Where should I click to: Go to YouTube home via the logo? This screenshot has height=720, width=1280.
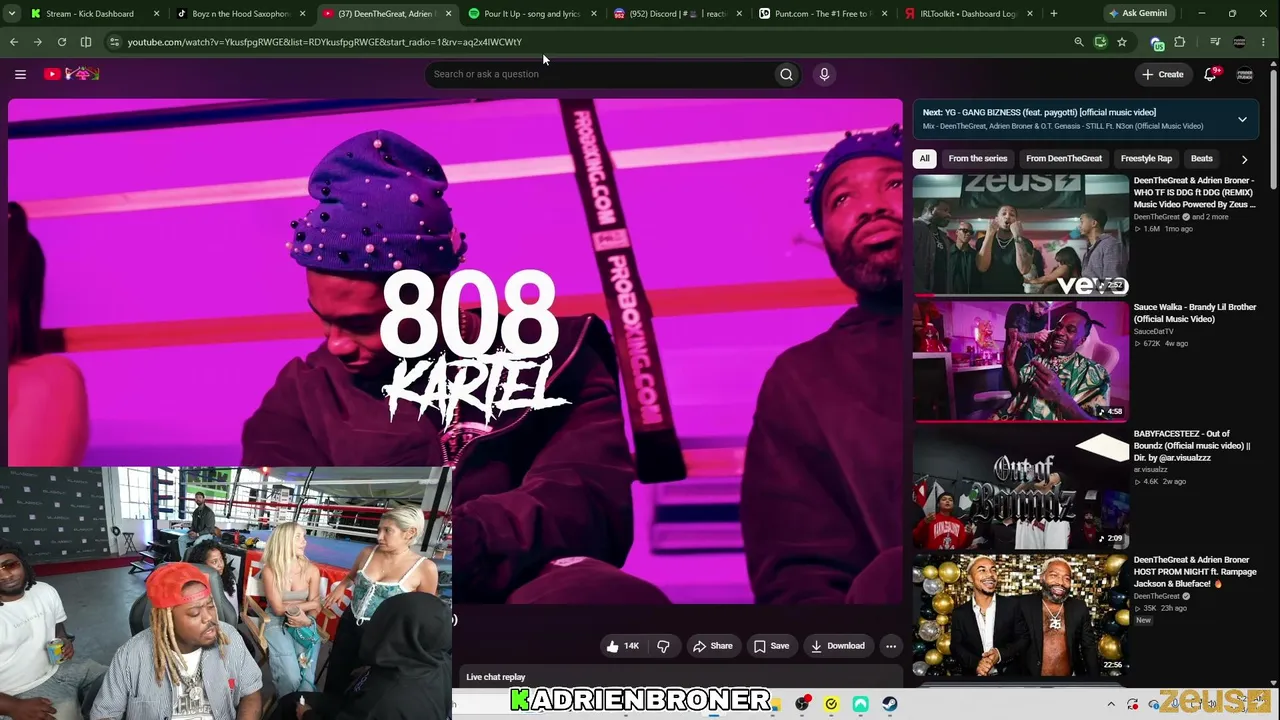(71, 74)
